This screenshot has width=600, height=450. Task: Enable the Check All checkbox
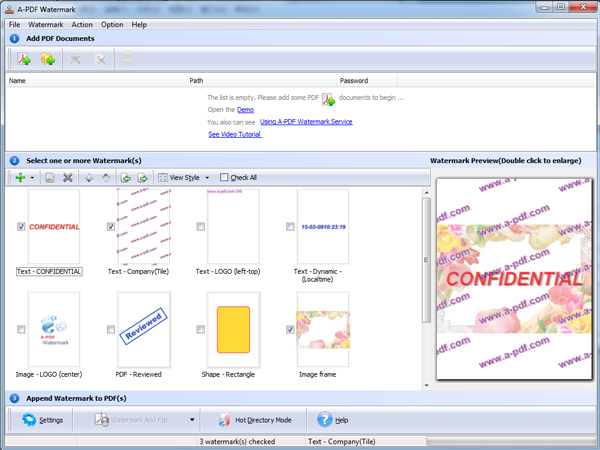coord(224,177)
